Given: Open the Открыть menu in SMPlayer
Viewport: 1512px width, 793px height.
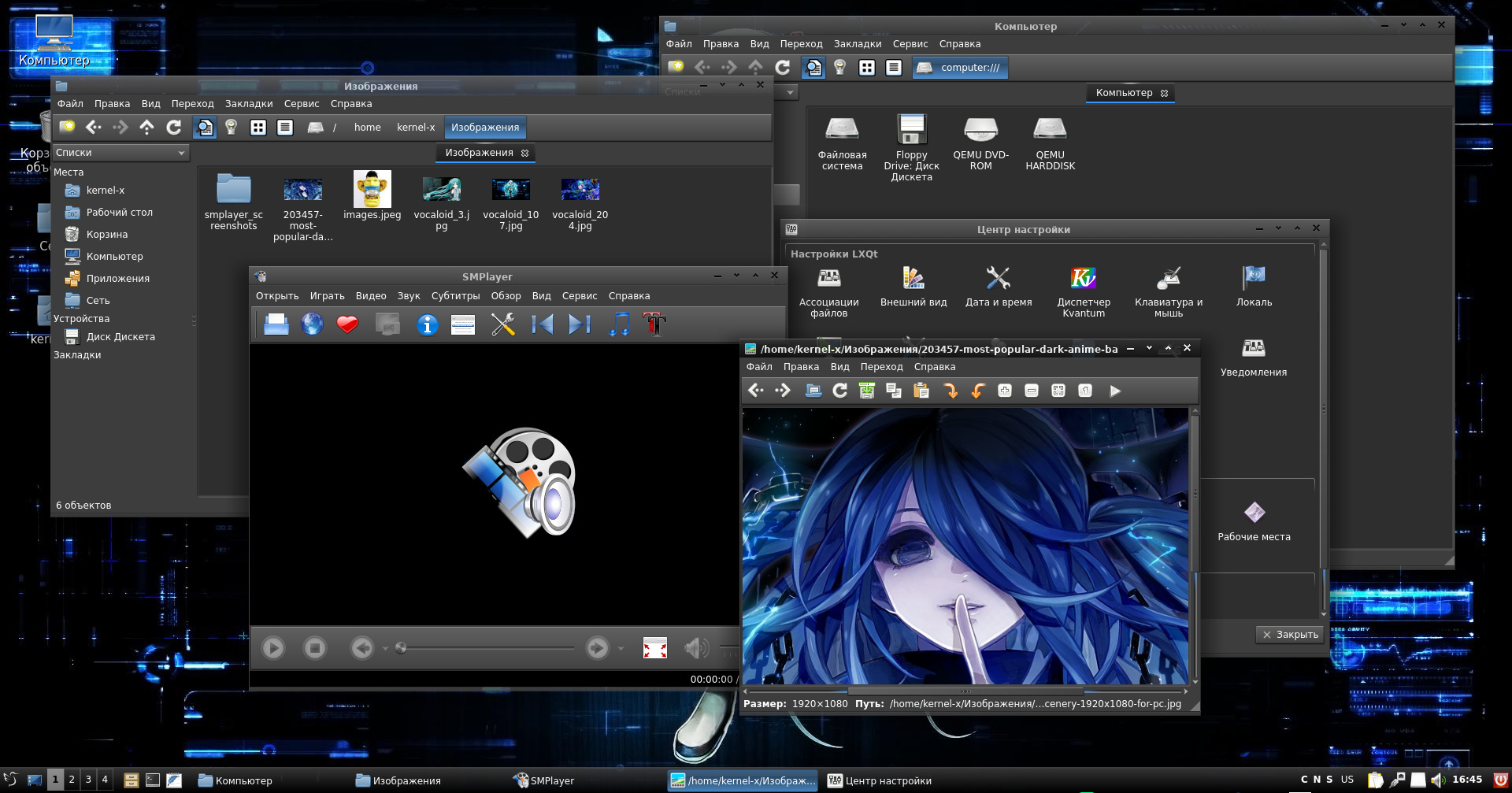Looking at the screenshot, I should coord(277,296).
